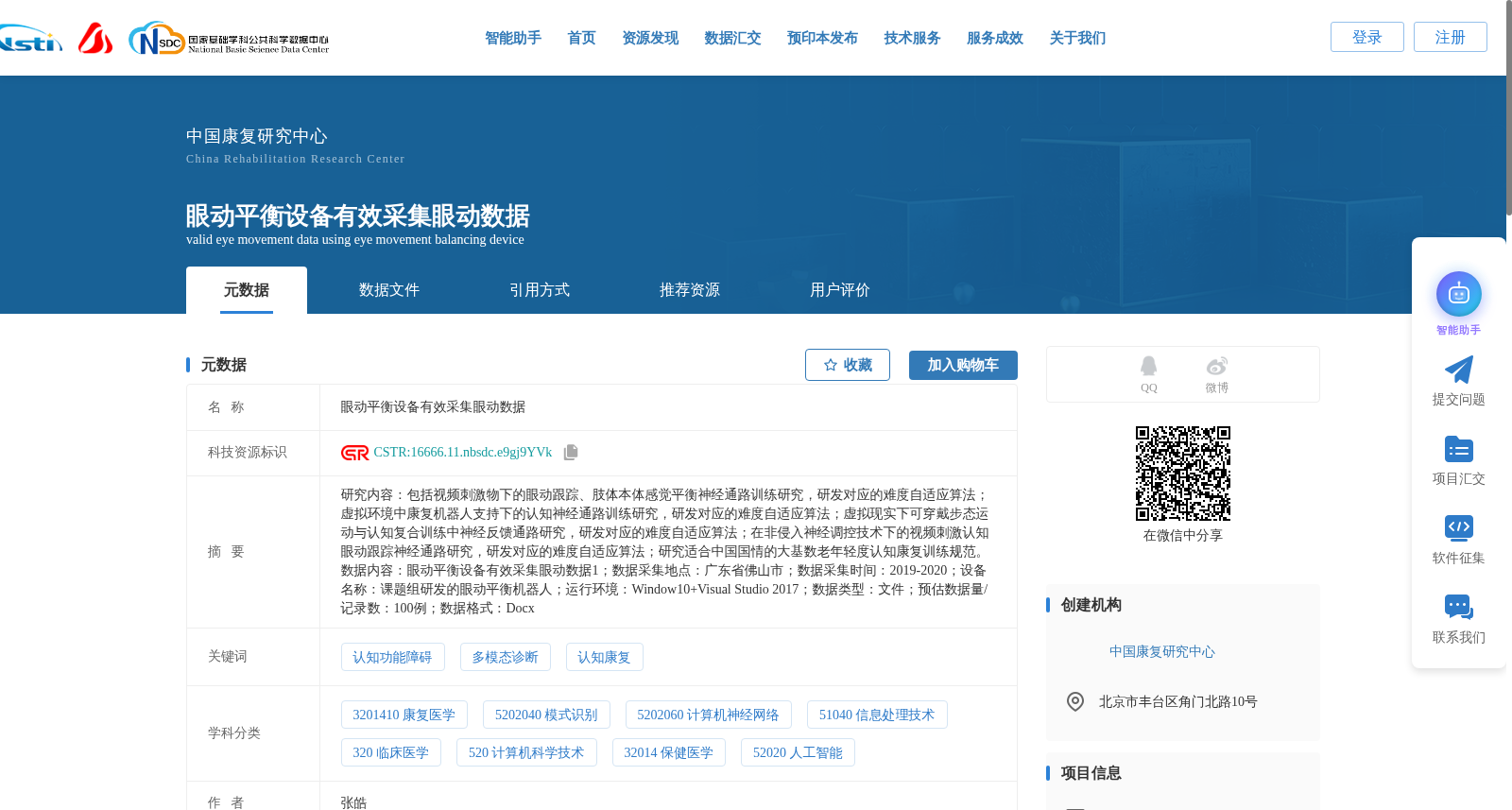
Task: Click keyword tag 认知康复
Action: tap(604, 657)
